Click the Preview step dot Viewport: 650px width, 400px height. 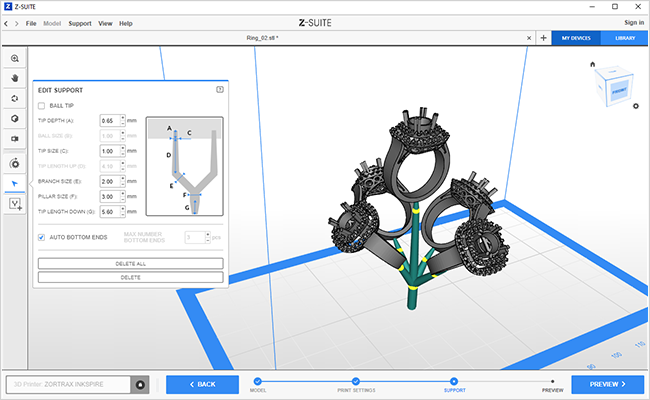(553, 381)
